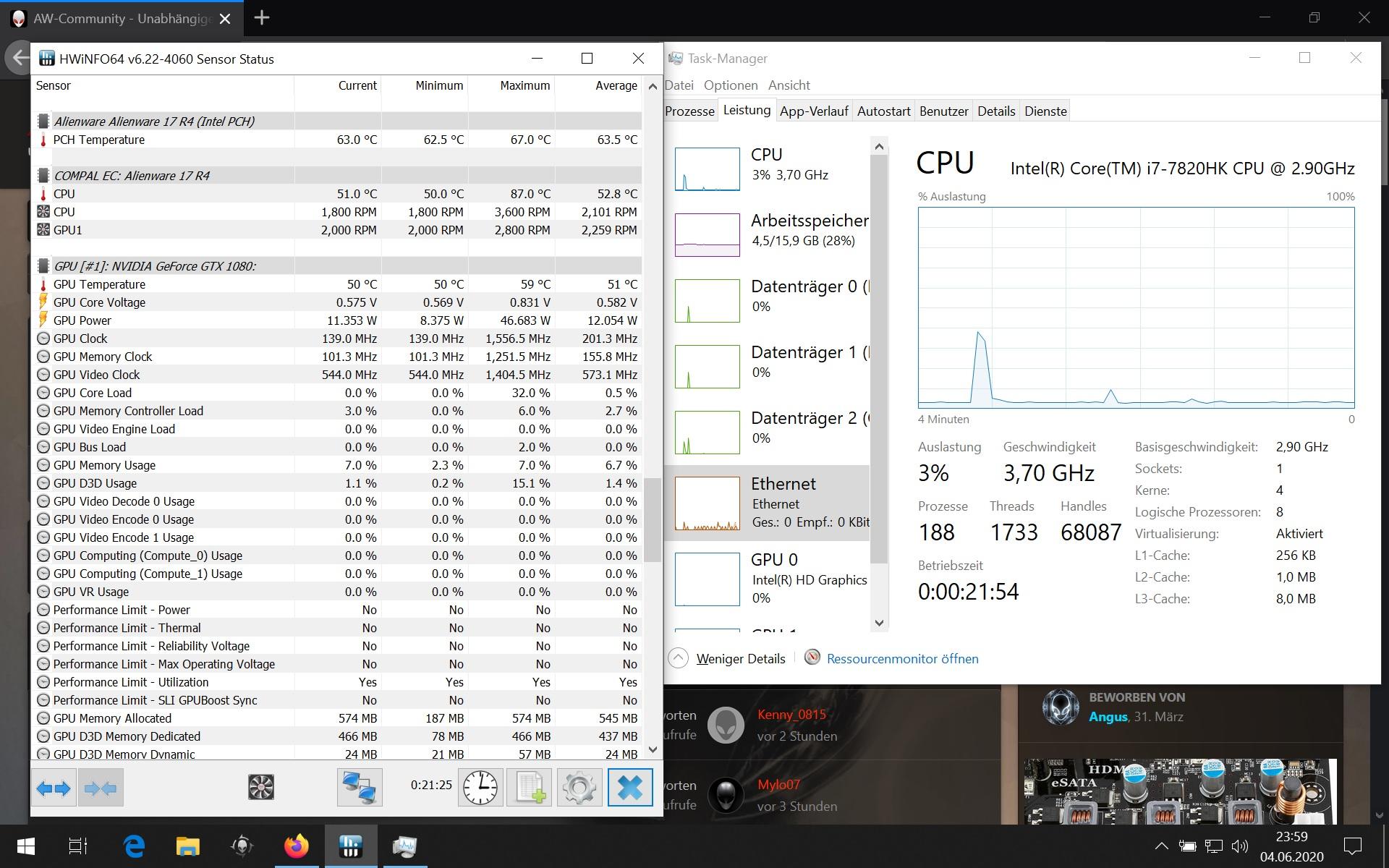Open Ressourcenmonitor öffnen link
The height and width of the screenshot is (868, 1389).
point(902,659)
